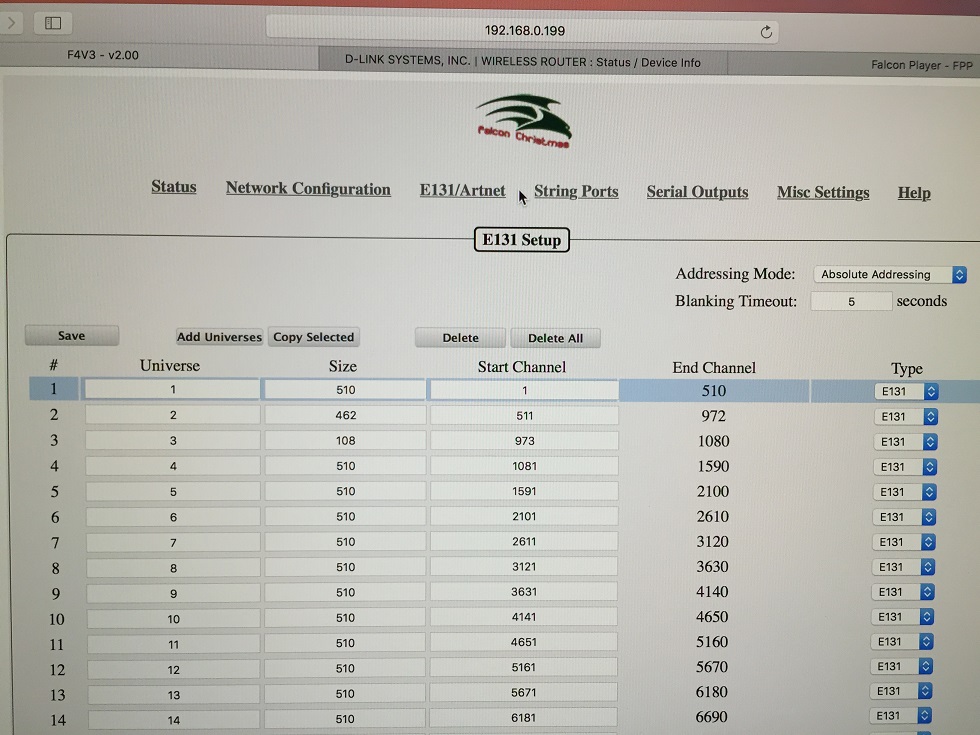980x735 pixels.
Task: Open the Addressing Mode dropdown
Action: pyautogui.click(x=889, y=275)
